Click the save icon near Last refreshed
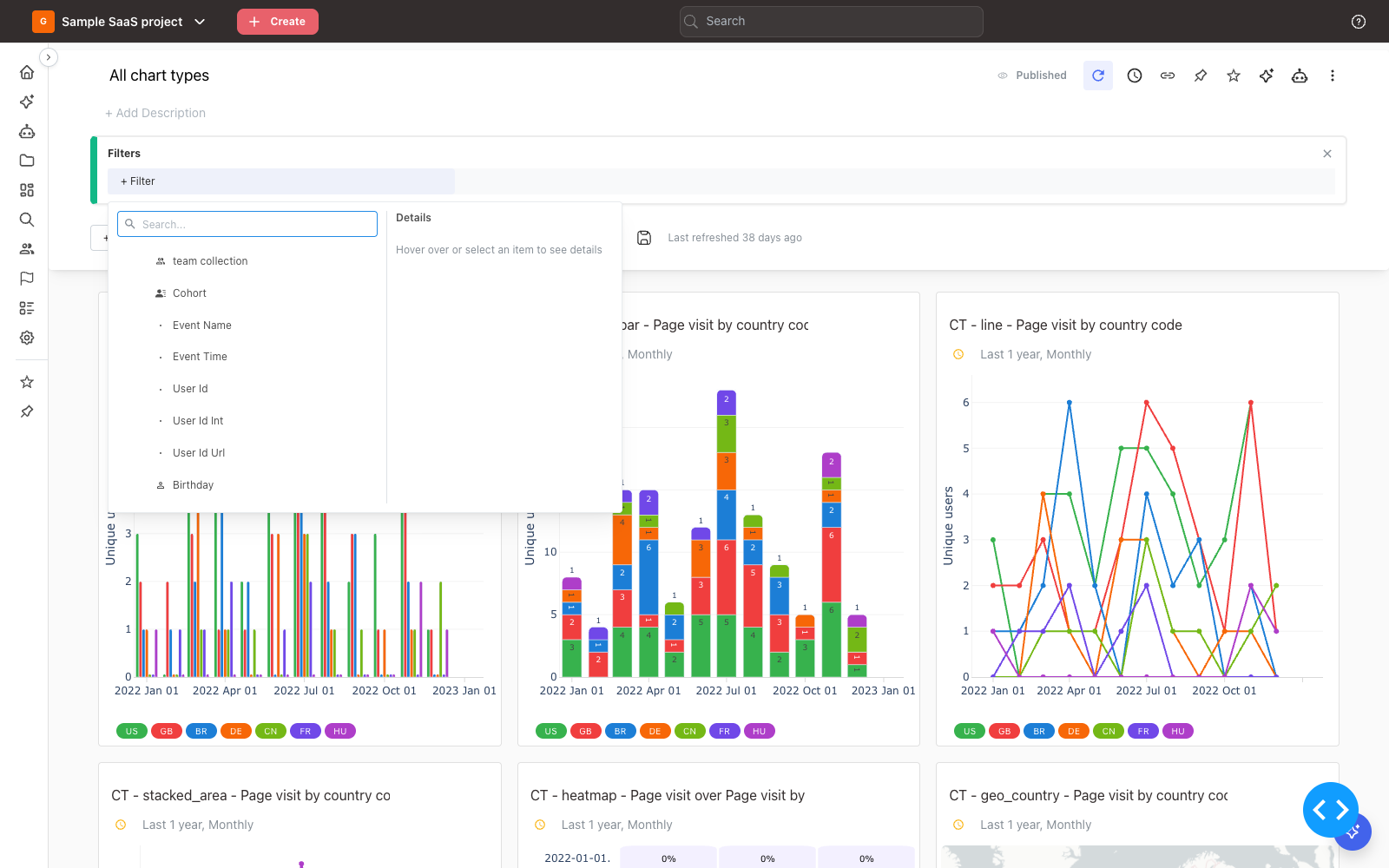Image resolution: width=1389 pixels, height=868 pixels. tap(644, 238)
